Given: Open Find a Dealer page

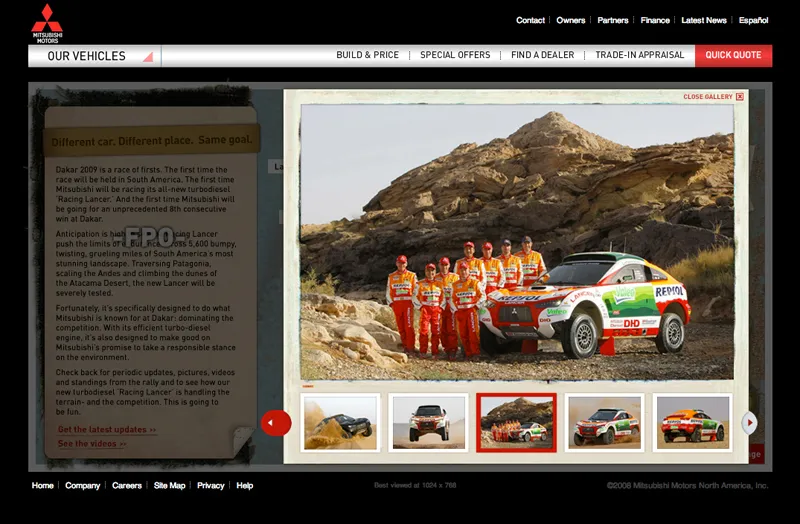Looking at the screenshot, I should point(543,56).
